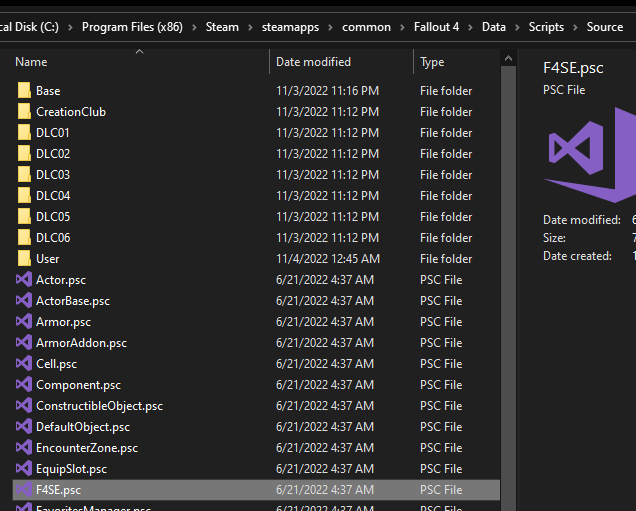Image resolution: width=636 pixels, height=511 pixels.
Task: Click the PSC File type in Cell.psc row
Action: pyautogui.click(x=441, y=364)
